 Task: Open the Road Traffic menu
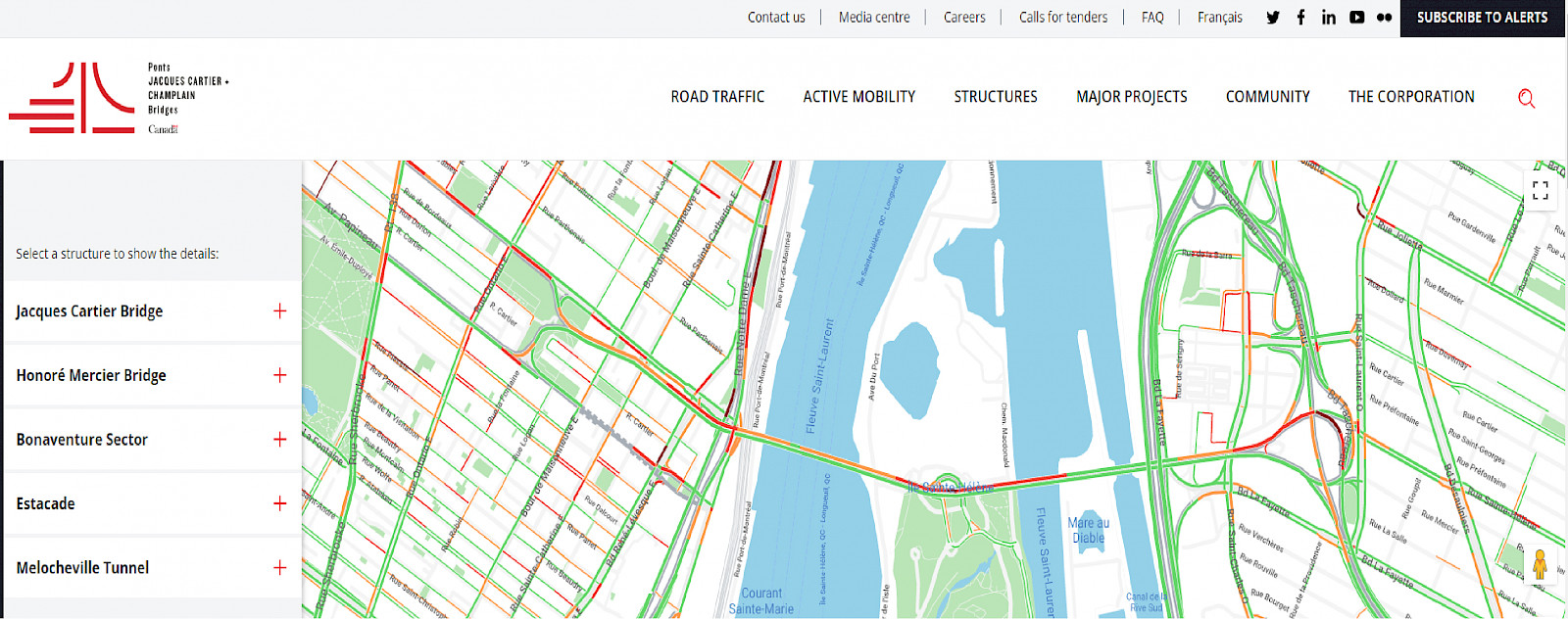click(x=717, y=97)
